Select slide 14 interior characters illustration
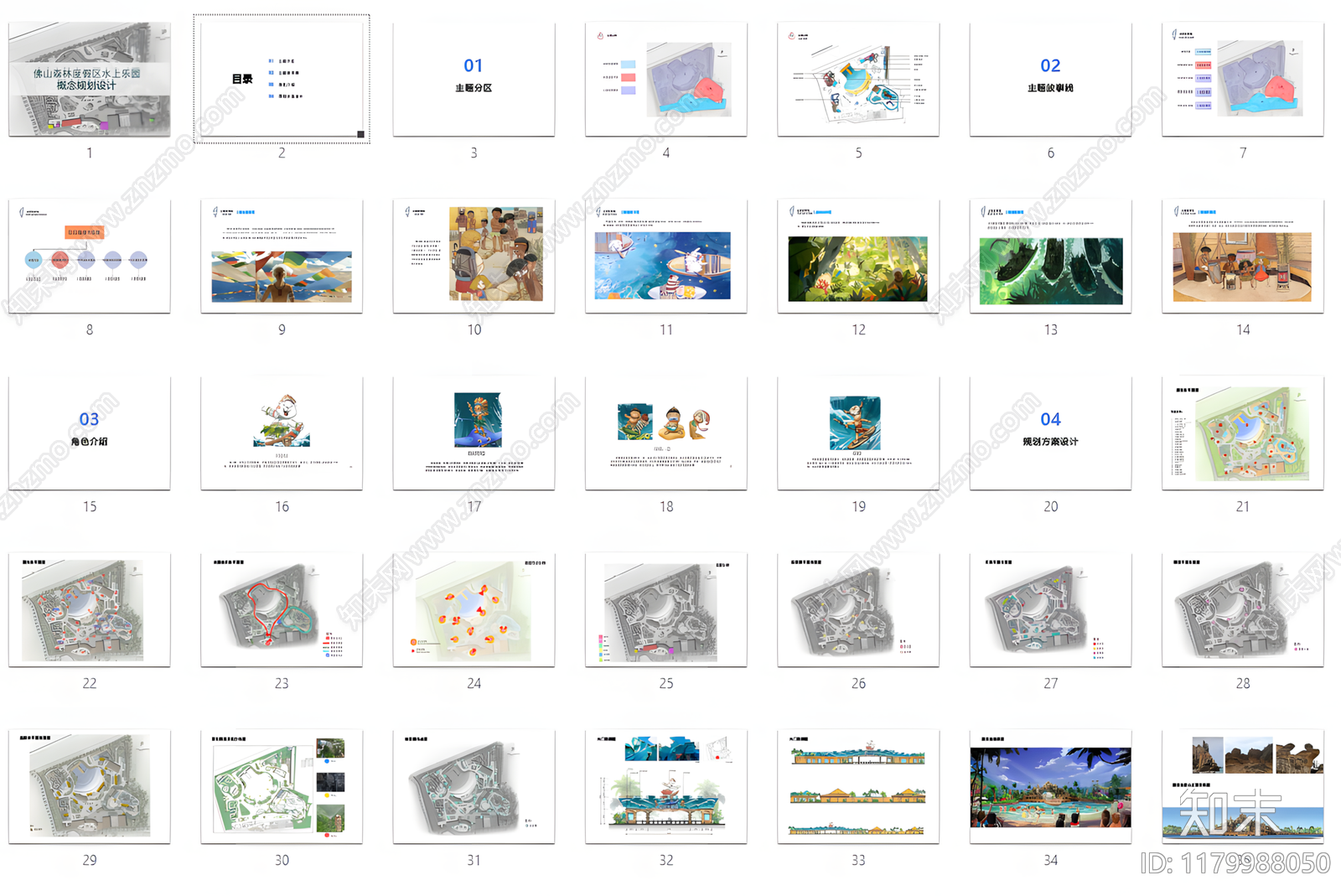Screen dimensions: 1341x896 [x=1243, y=256]
